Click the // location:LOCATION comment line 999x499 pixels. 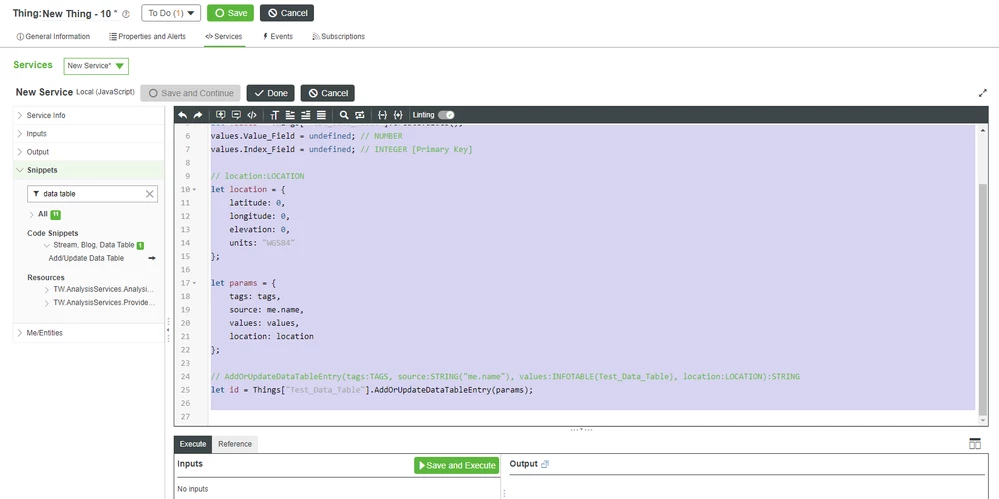tap(257, 176)
